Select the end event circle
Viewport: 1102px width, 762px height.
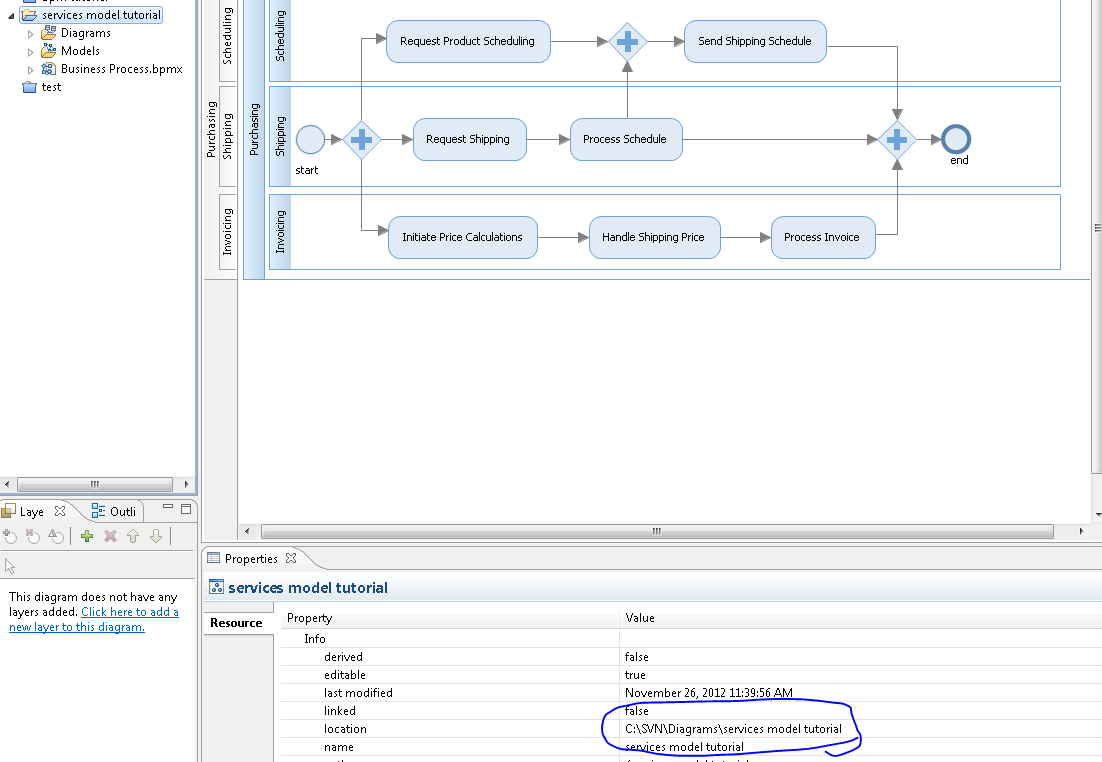point(957,139)
